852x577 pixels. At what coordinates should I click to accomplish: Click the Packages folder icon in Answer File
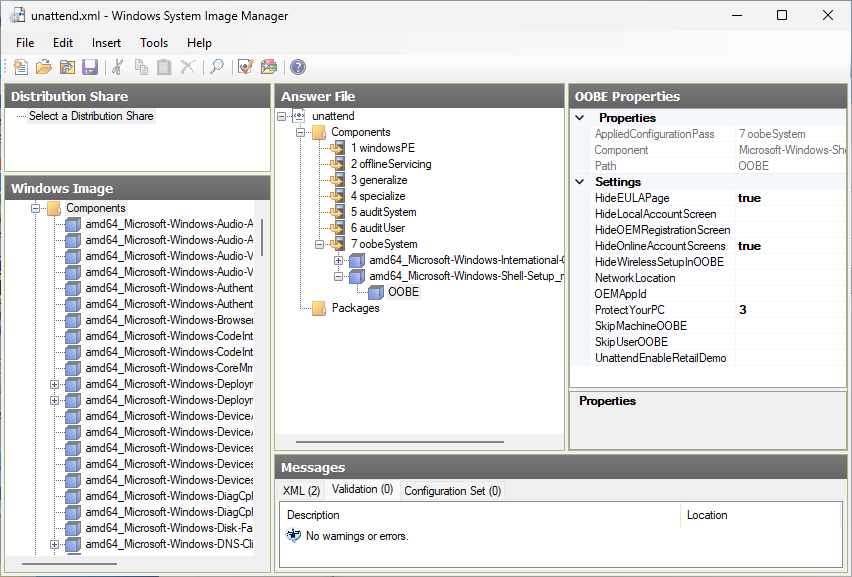(x=320, y=308)
